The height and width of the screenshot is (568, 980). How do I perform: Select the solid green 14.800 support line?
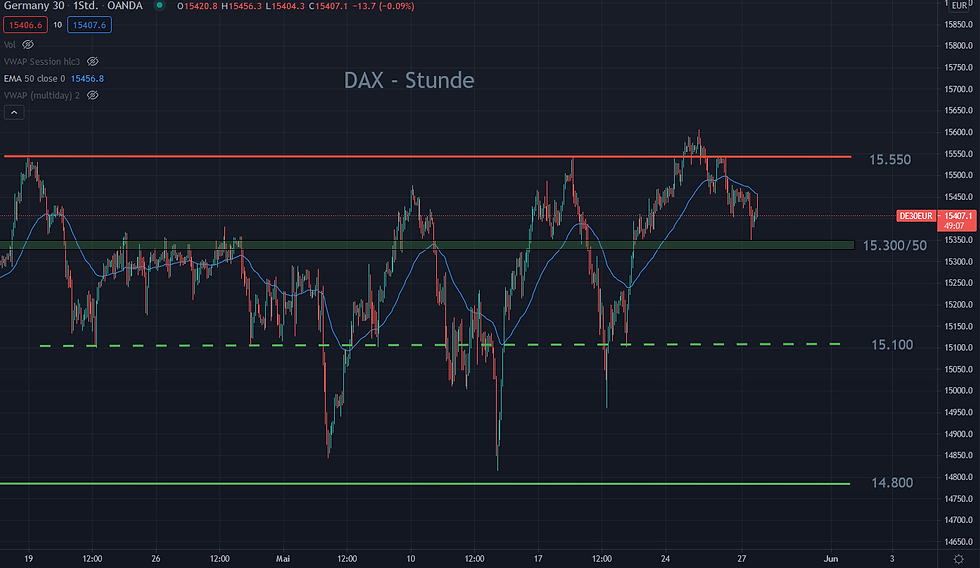425,484
